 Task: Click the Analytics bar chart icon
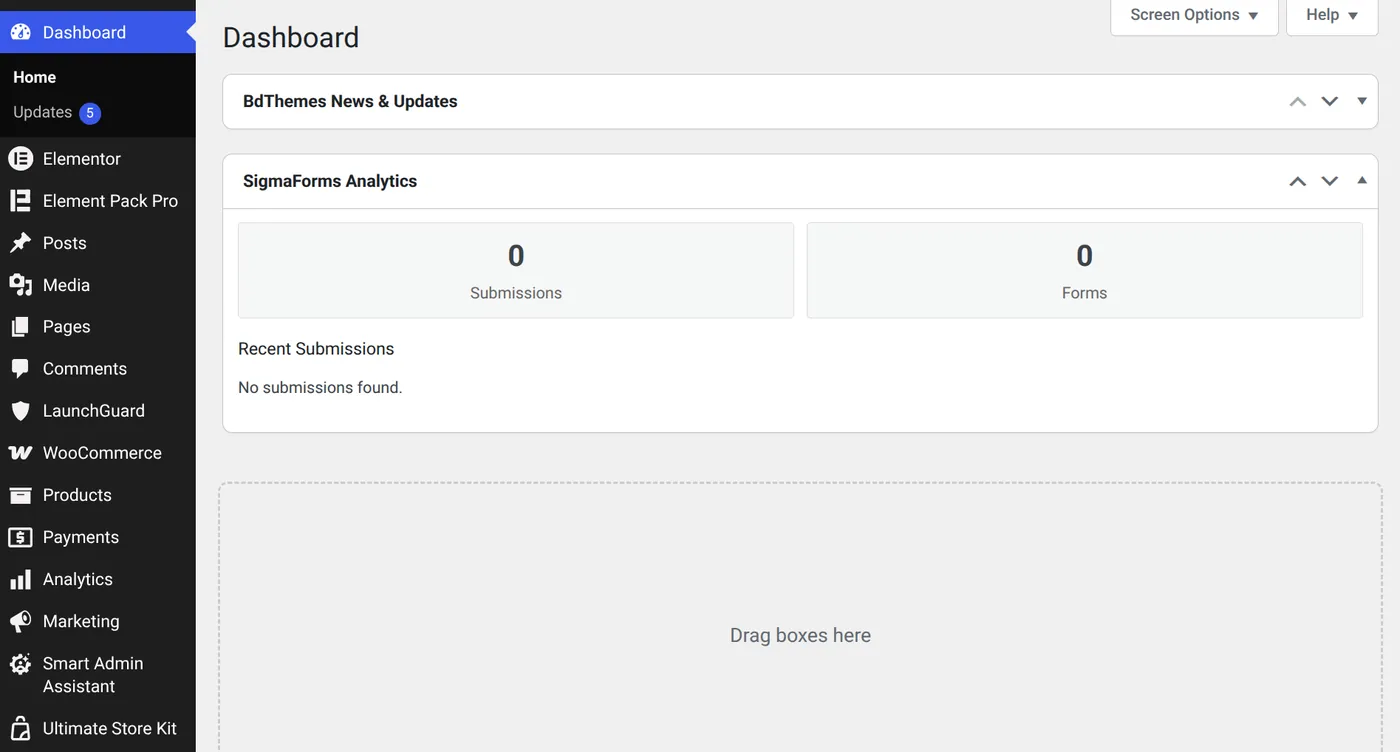[20, 579]
